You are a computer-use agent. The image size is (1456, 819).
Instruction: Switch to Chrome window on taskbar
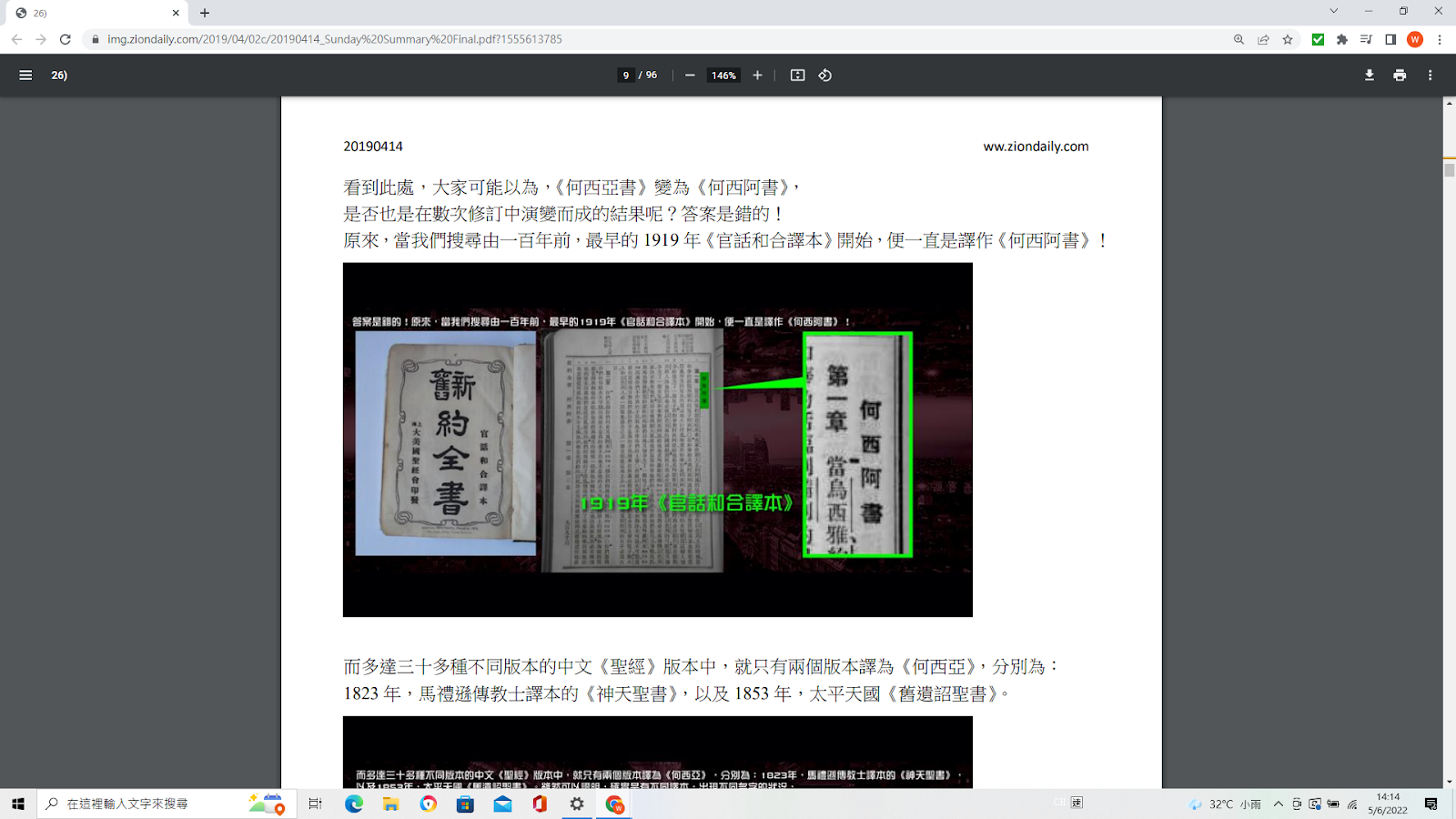click(614, 804)
